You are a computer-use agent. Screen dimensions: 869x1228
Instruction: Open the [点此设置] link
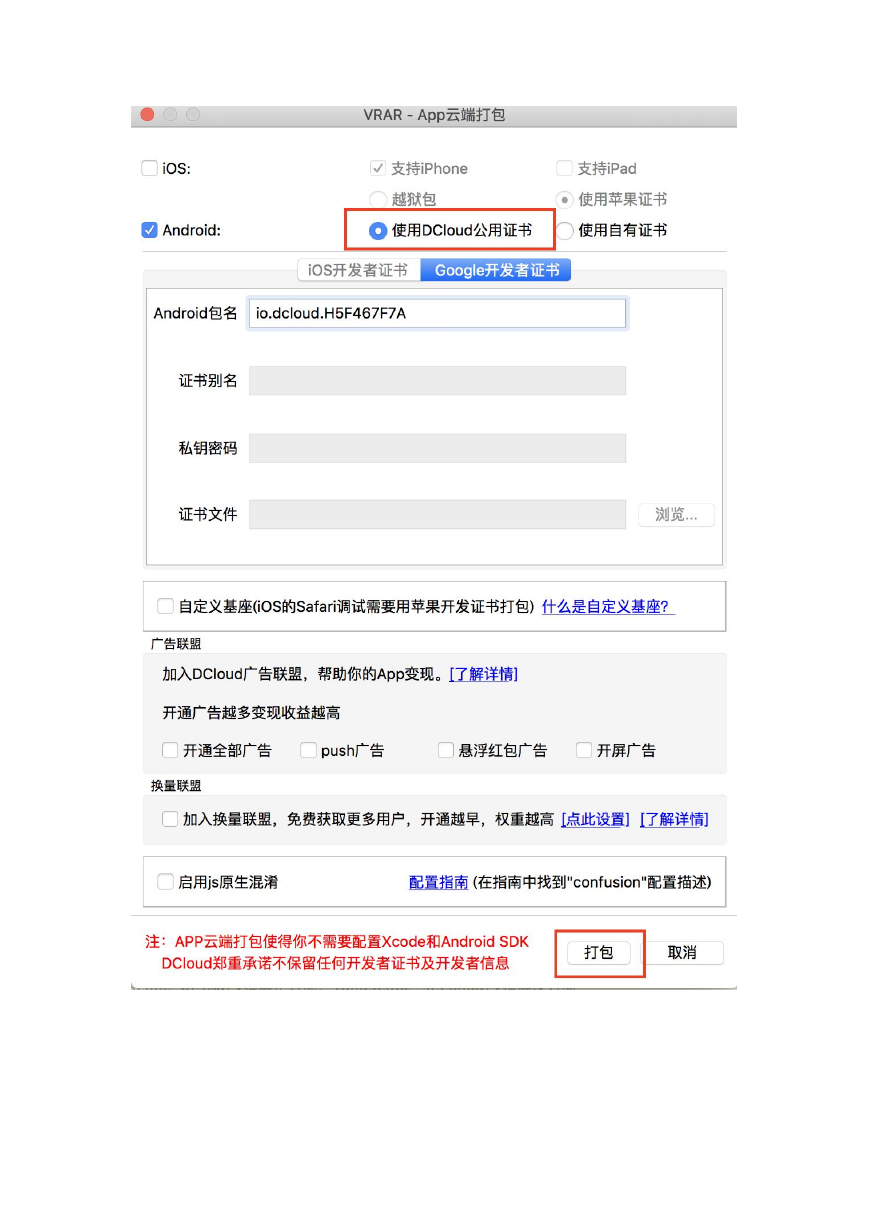coord(595,820)
